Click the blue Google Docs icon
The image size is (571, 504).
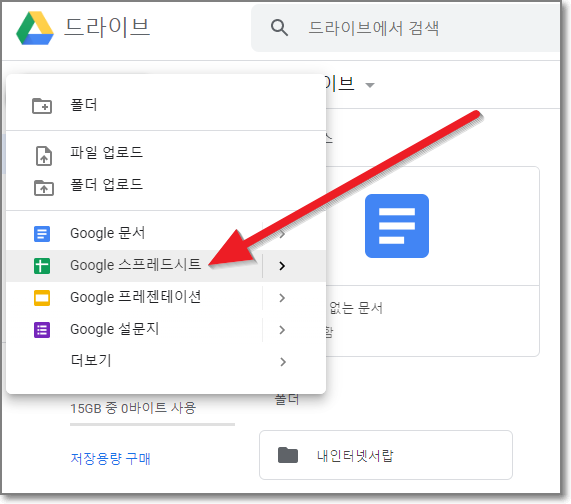click(42, 234)
